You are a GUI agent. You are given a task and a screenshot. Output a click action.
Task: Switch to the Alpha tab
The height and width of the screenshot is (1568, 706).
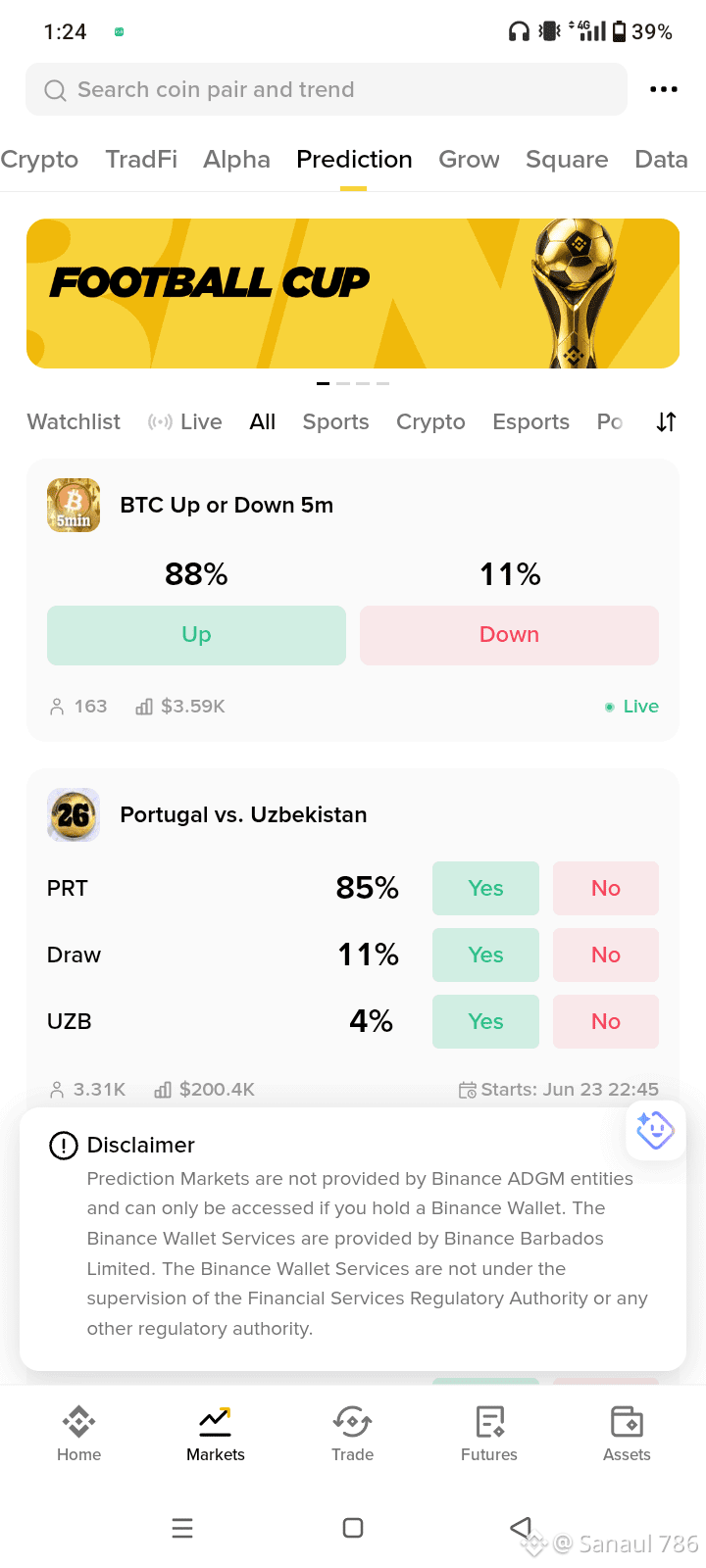pyautogui.click(x=236, y=160)
